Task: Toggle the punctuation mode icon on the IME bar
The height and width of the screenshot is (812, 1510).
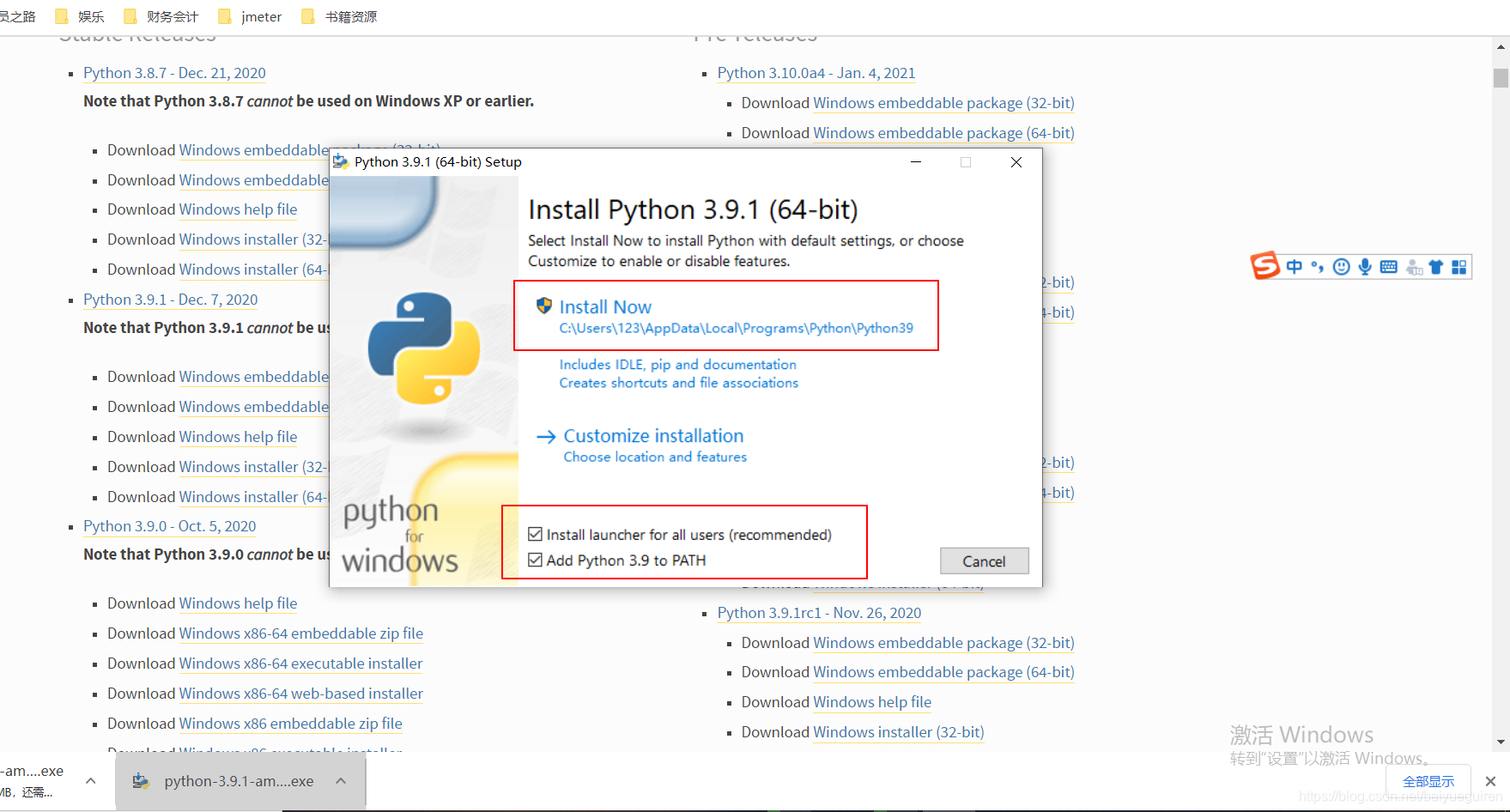Action: point(1317,267)
